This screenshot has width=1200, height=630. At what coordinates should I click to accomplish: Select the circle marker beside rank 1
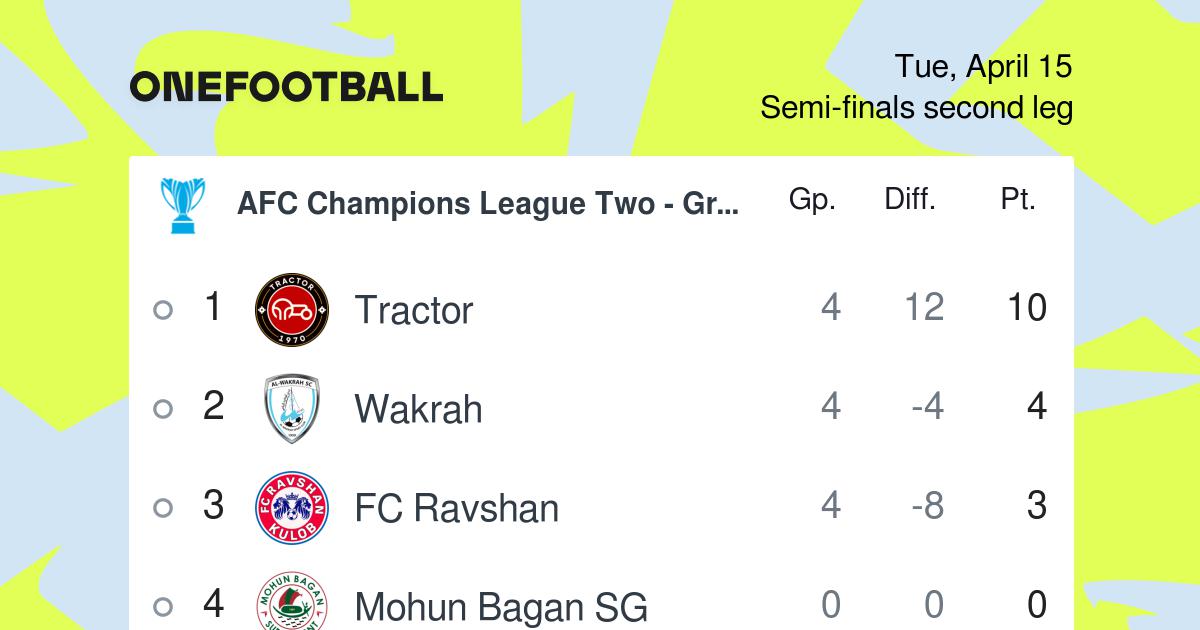coord(163,310)
